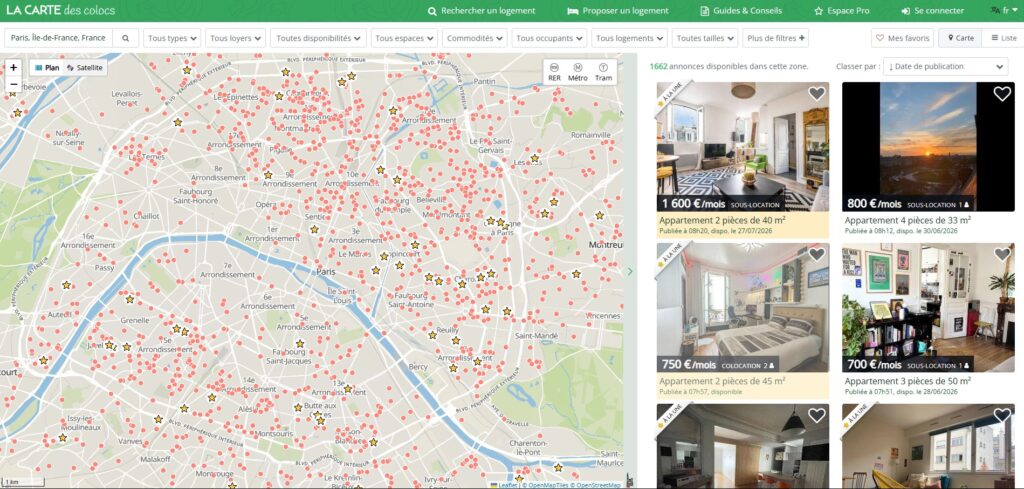Favorite the 800 €/mois listing heart
1024x489 pixels.
1002,94
